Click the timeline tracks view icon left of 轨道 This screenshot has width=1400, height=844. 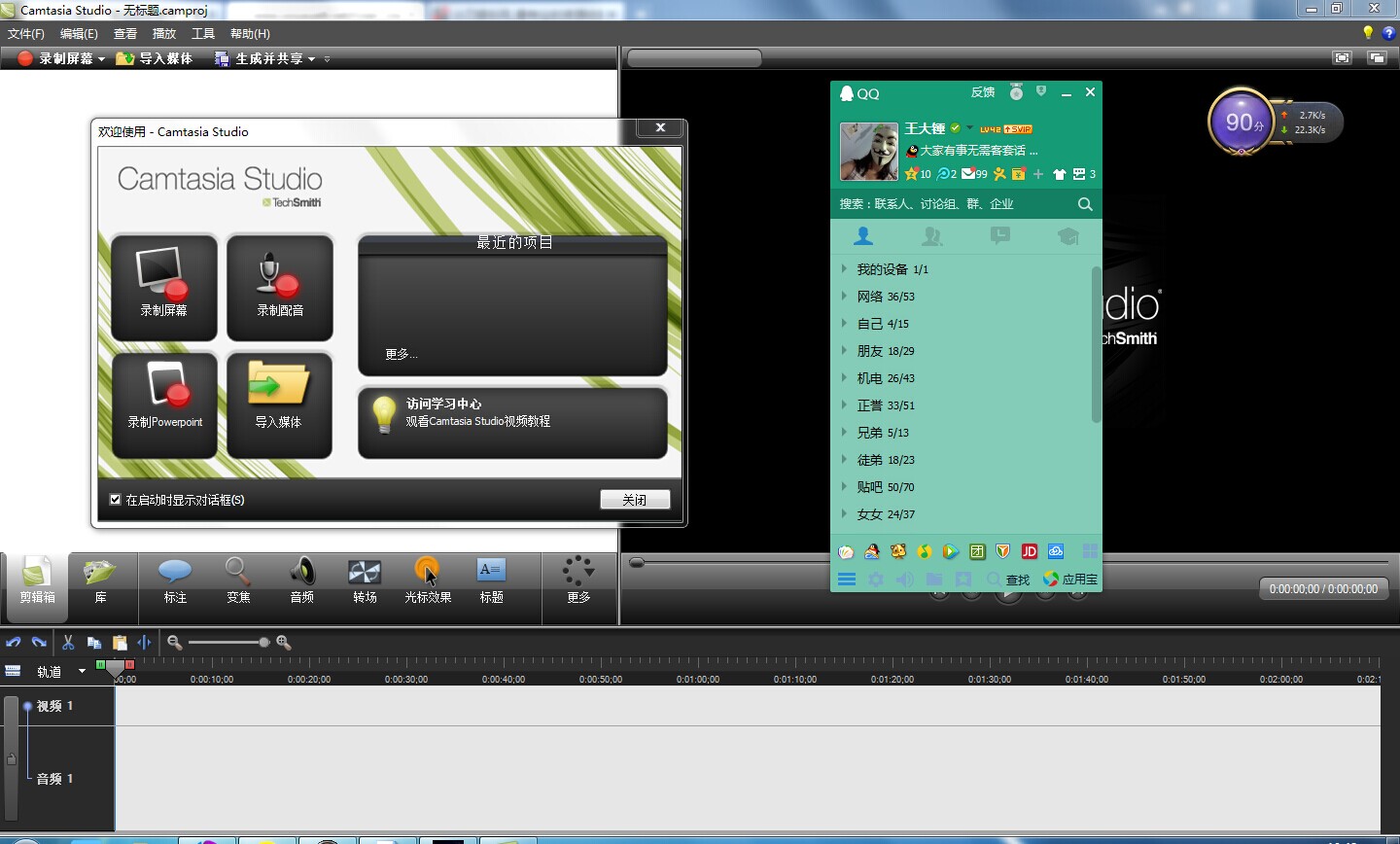click(x=14, y=672)
